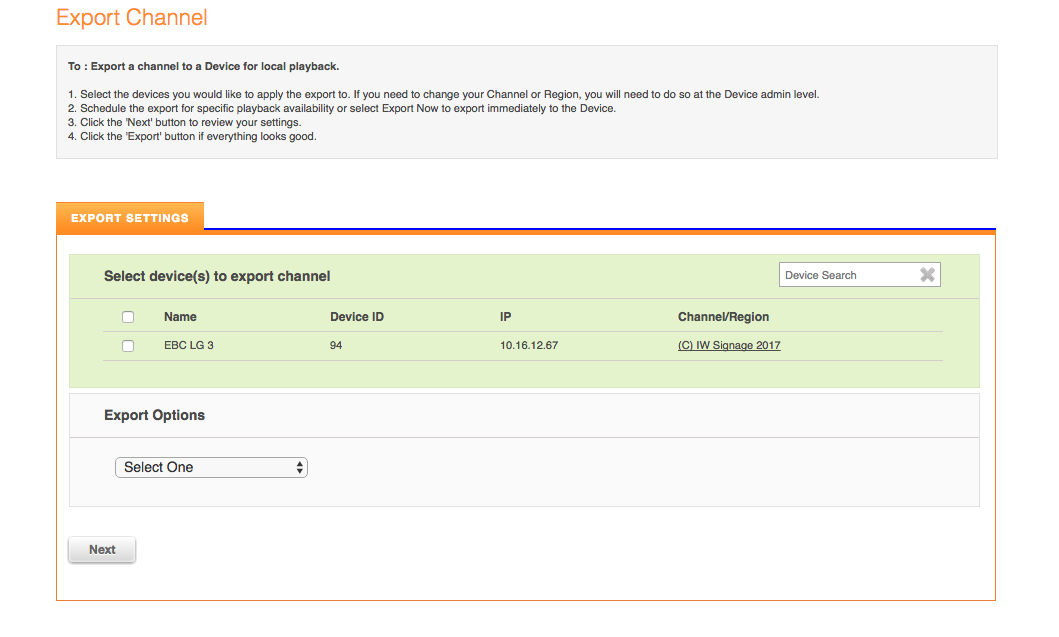The image size is (1059, 637).
Task: Sort by the Name column header
Action: pyautogui.click(x=180, y=317)
